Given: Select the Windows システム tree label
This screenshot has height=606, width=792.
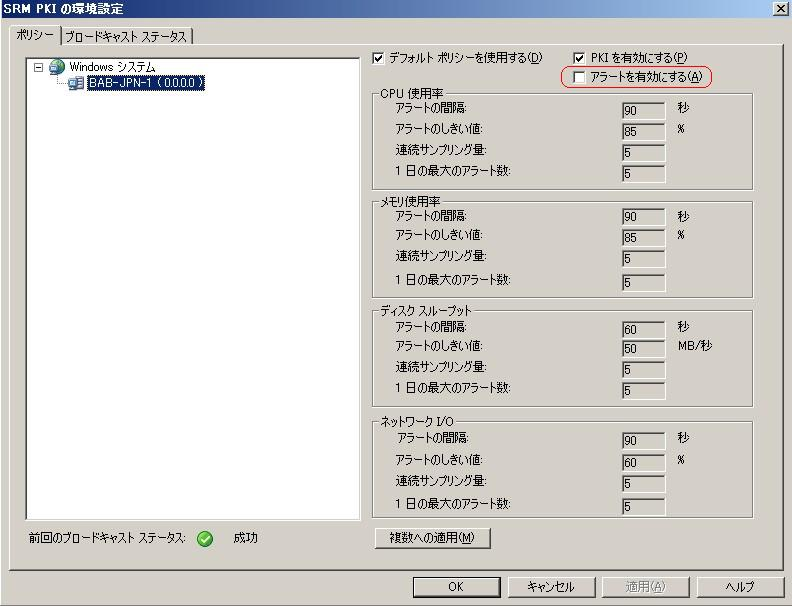Looking at the screenshot, I should pyautogui.click(x=112, y=67).
